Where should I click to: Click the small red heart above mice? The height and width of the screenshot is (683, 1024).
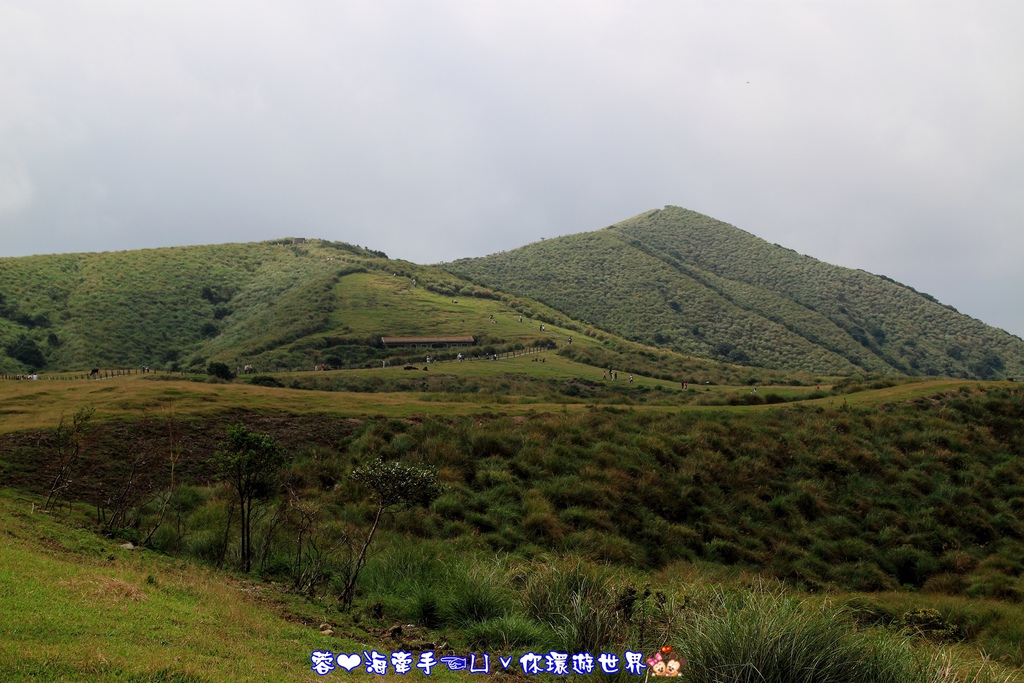click(666, 651)
